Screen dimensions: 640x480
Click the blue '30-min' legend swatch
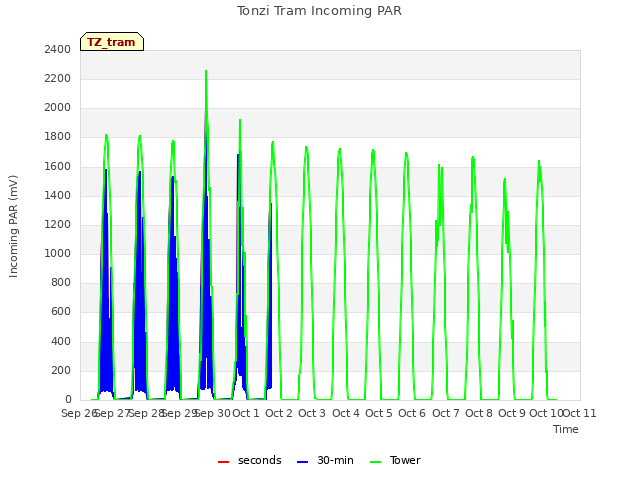302,462
